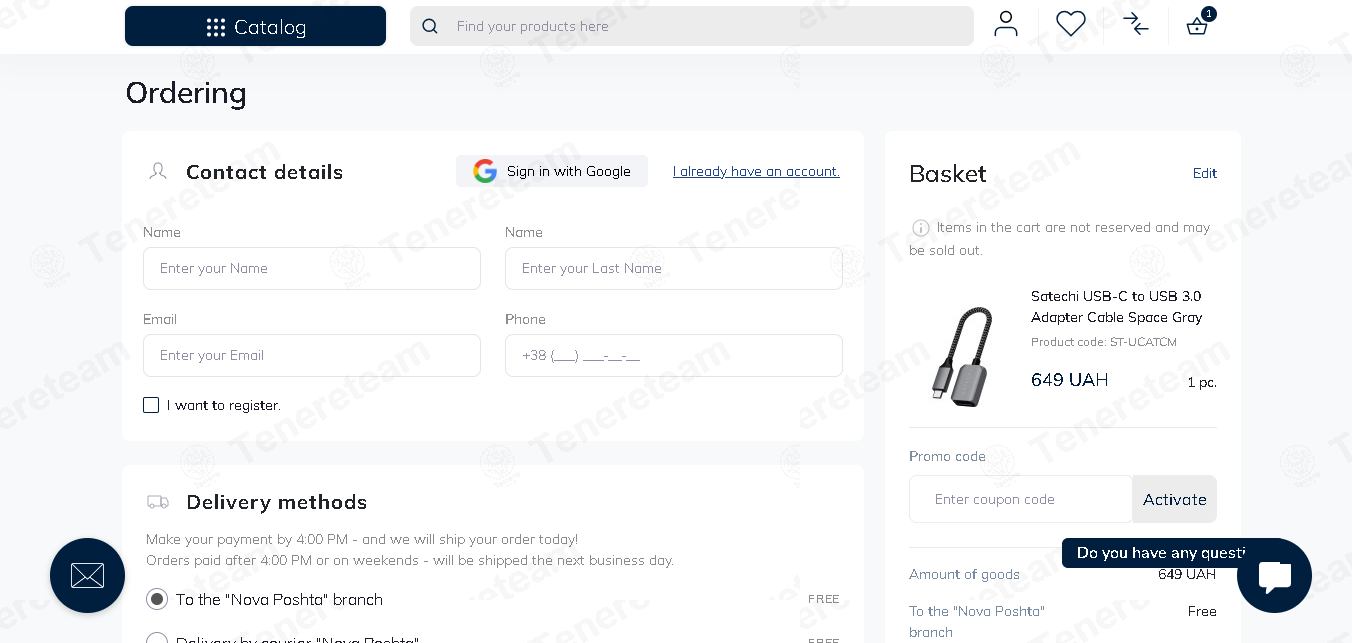This screenshot has width=1352, height=643.
Task: Open the email envelope contact button
Action: [x=87, y=575]
